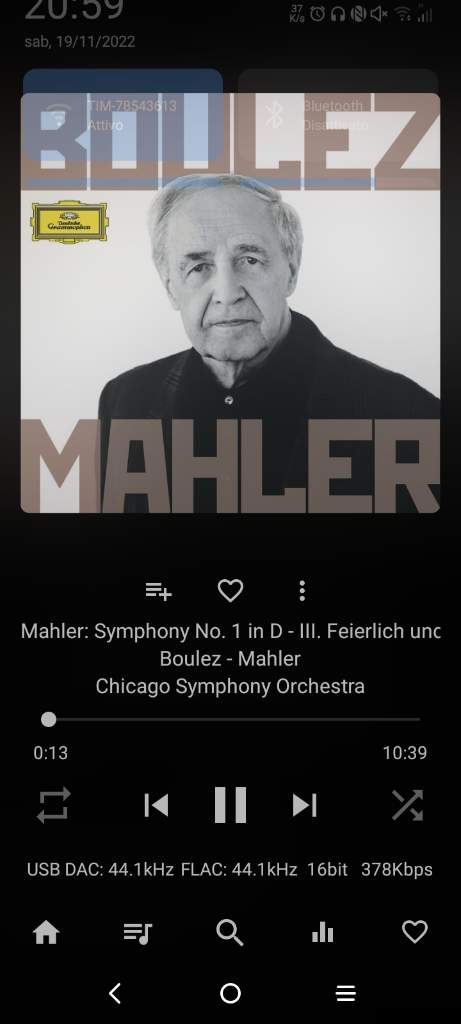
Task: Go to the Home tab
Action: coord(46,933)
